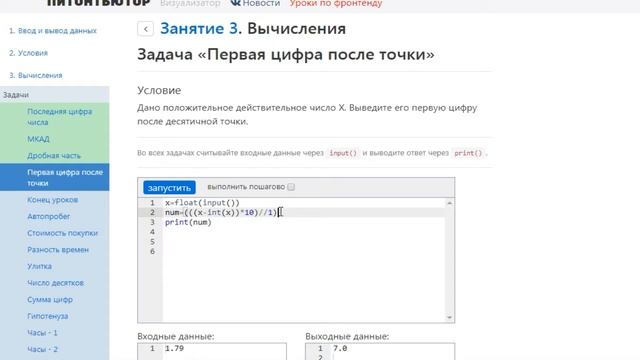Click line number 4 in editor gutter
Screen dimensions: 640x360
click(x=152, y=232)
